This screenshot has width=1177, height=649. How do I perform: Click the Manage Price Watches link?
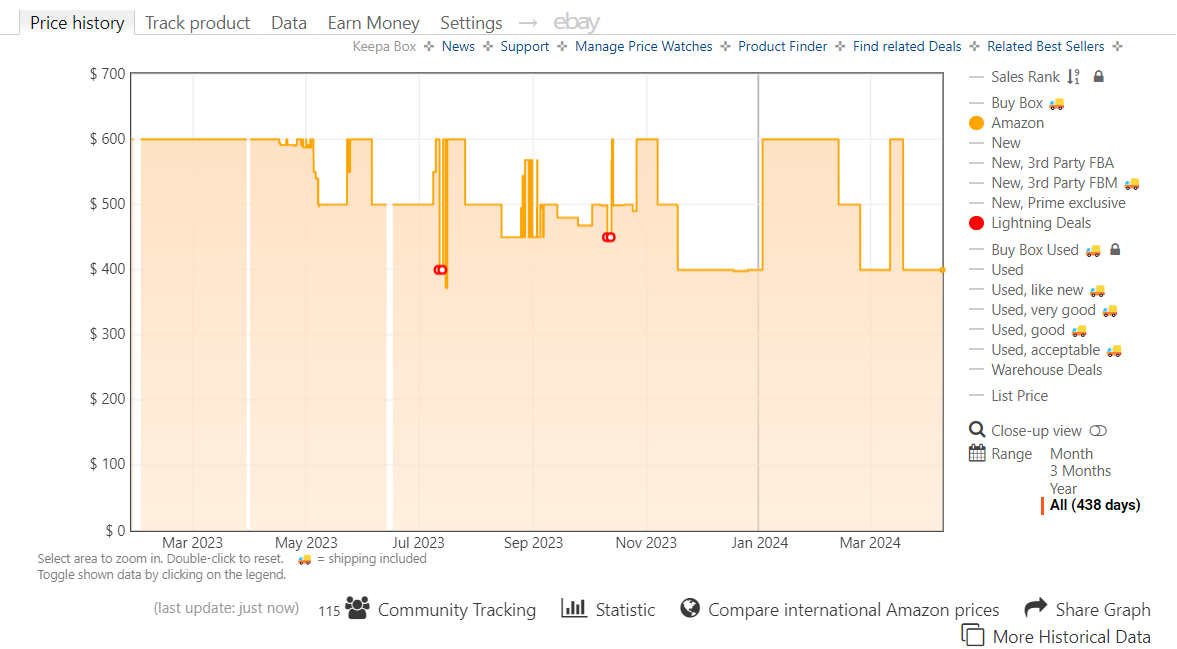tap(643, 46)
